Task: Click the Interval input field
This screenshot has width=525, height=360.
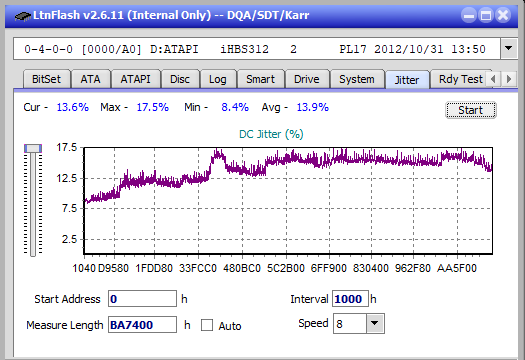Action: point(350,299)
